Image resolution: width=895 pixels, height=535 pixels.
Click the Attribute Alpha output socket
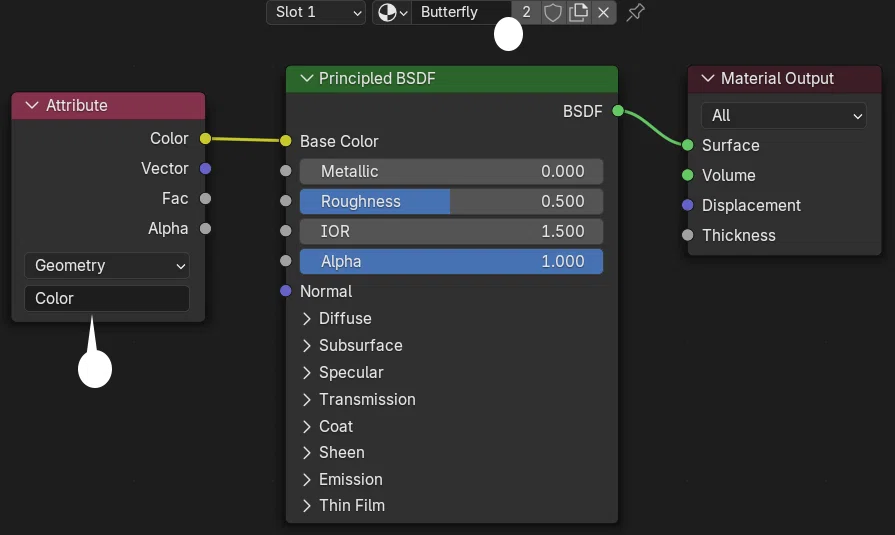[x=205, y=228]
